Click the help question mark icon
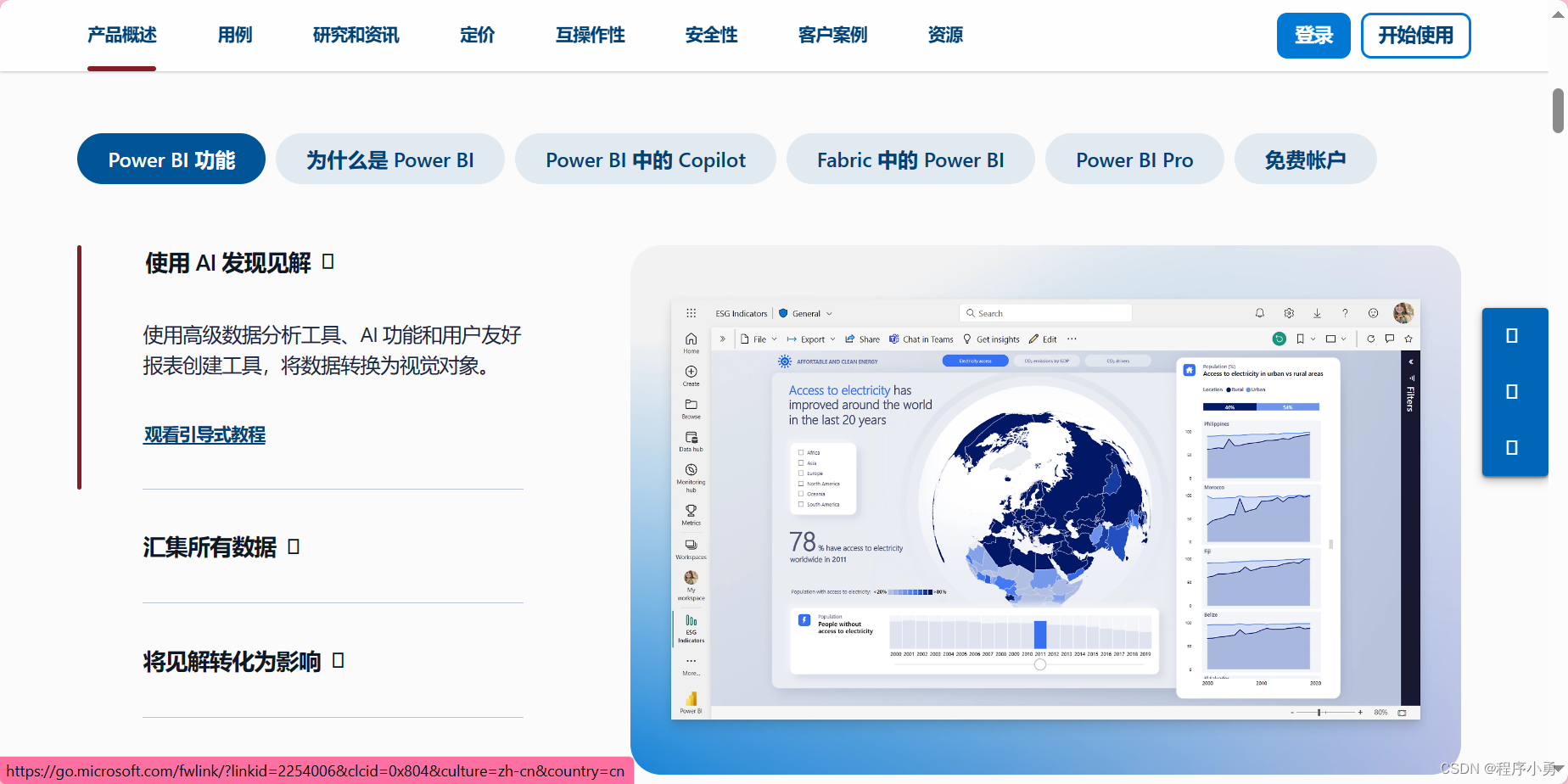The width and height of the screenshot is (1568, 784). coord(1345,313)
